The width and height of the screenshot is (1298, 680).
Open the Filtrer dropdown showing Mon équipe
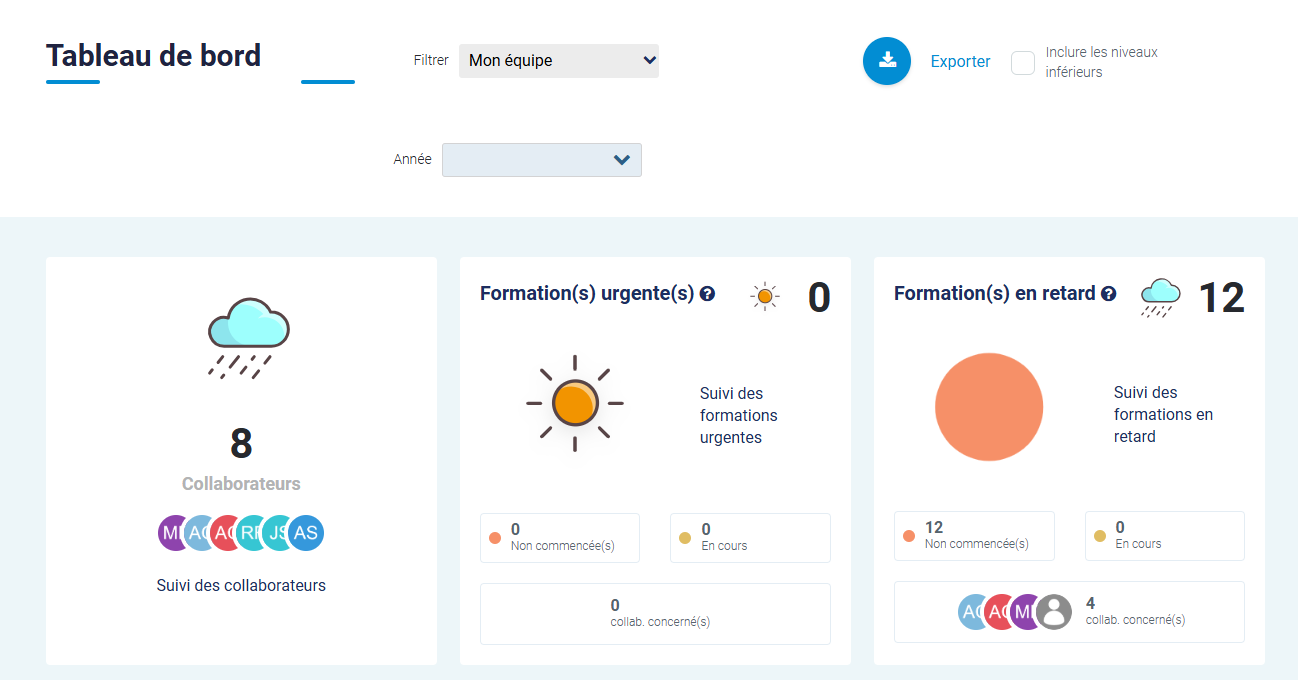pos(558,61)
